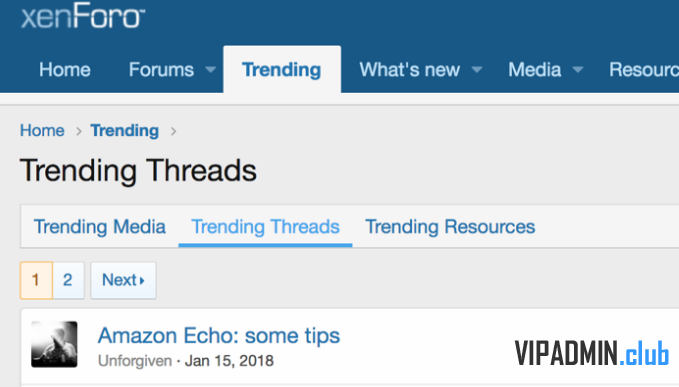Click the Trending breadcrumb link

click(x=125, y=130)
